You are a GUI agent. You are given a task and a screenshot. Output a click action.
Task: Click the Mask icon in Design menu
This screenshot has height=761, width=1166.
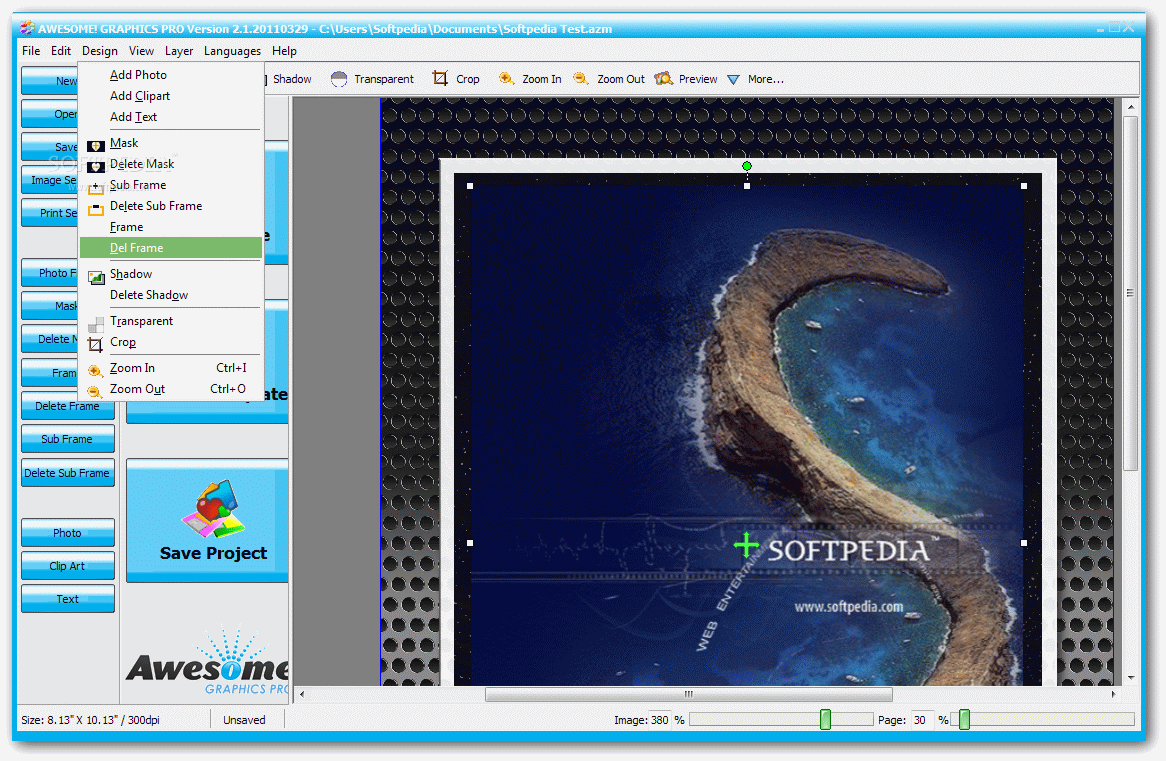tap(95, 146)
